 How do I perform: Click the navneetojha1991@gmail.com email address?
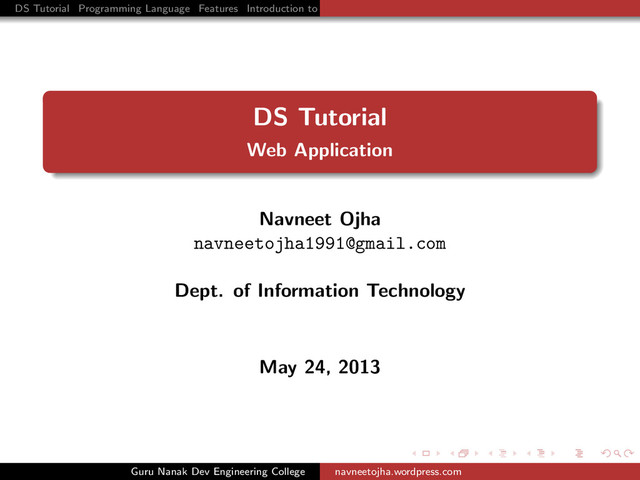click(x=320, y=244)
